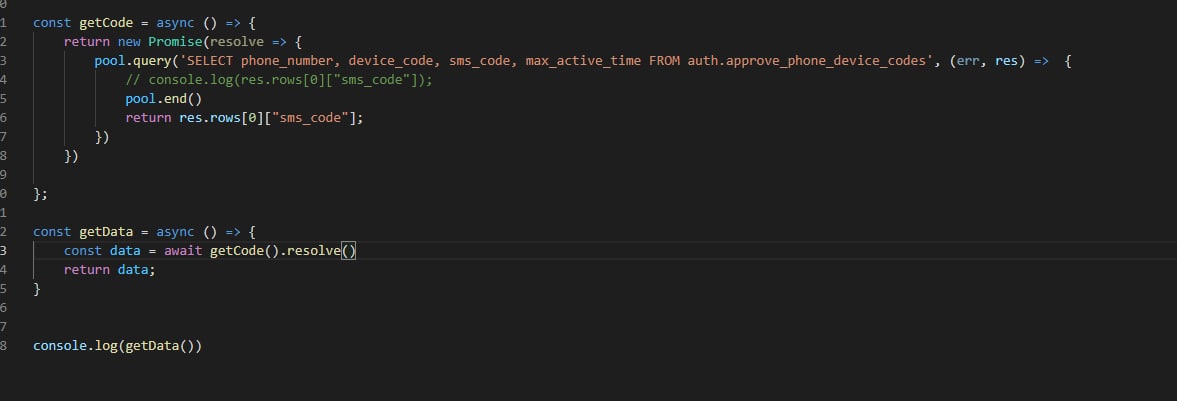1177x401 pixels.
Task: Click the commented console.log line
Action: (279, 80)
